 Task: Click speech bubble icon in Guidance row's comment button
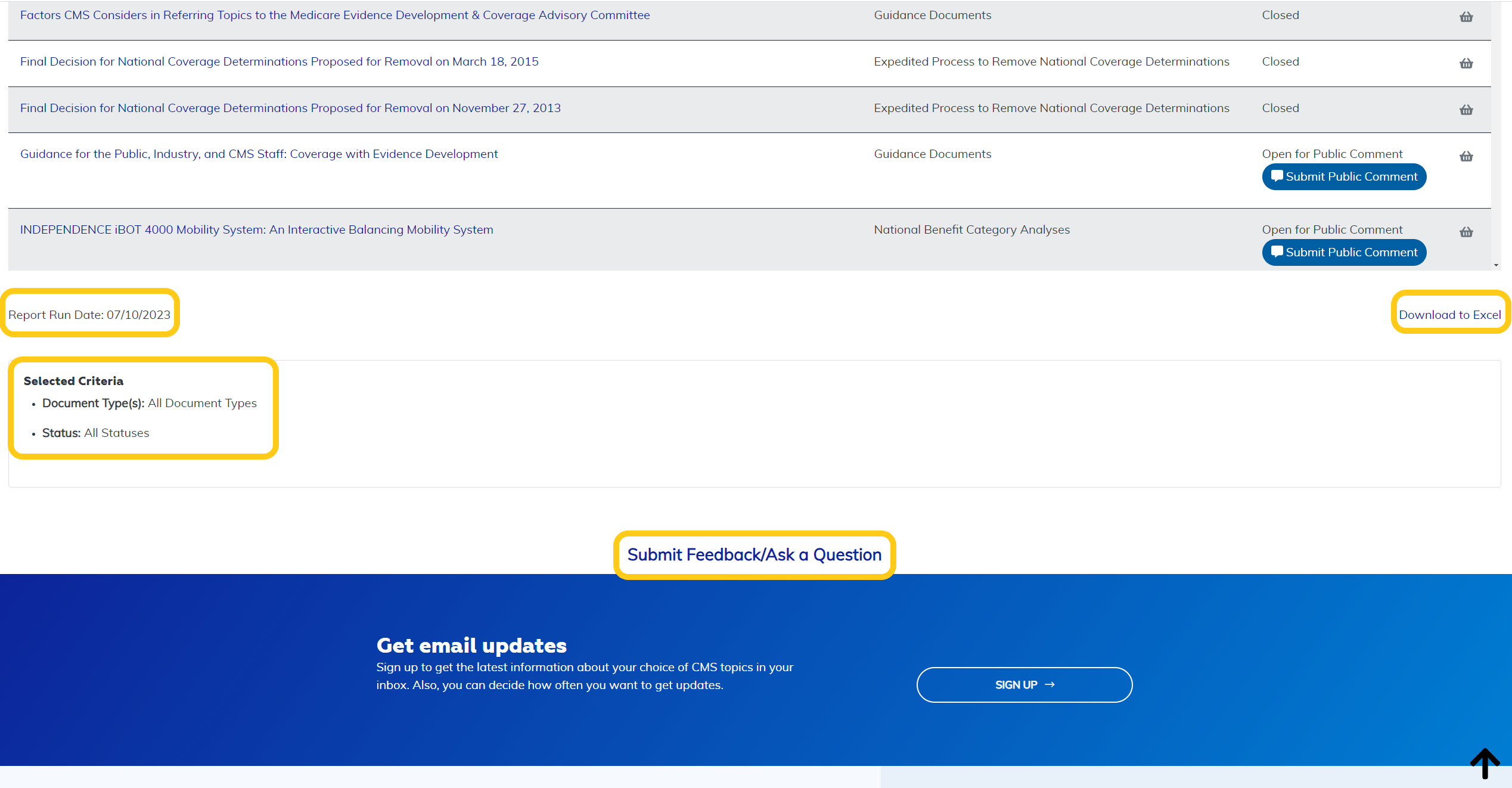tap(1277, 176)
